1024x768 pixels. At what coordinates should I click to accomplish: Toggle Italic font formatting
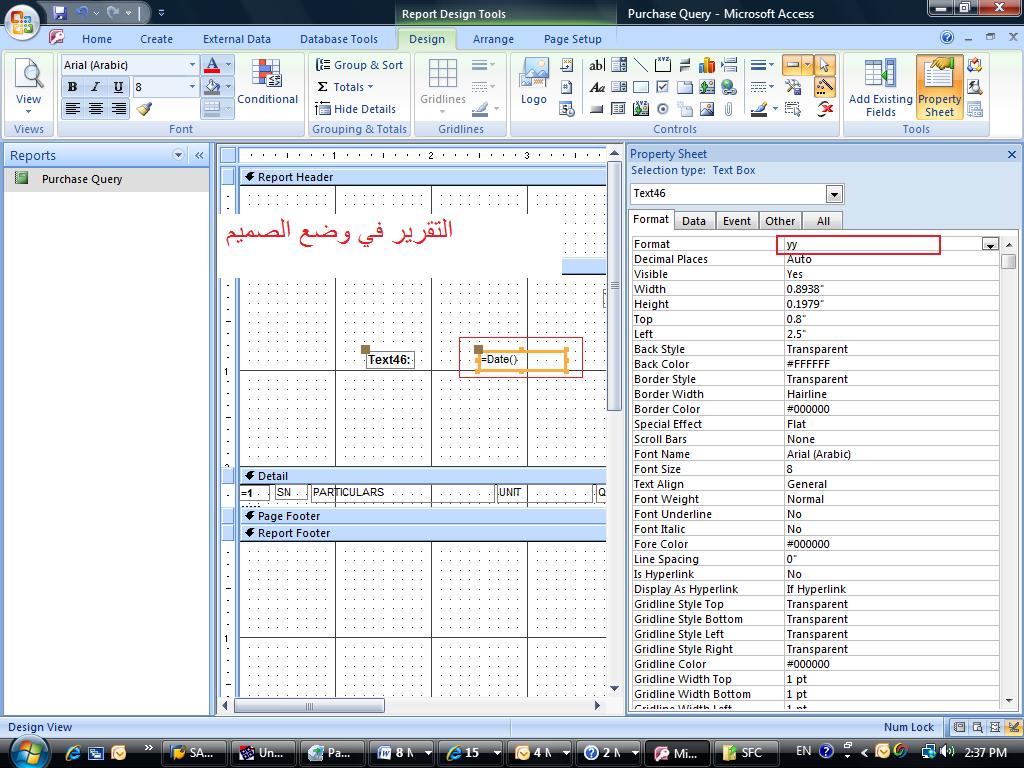tap(95, 87)
